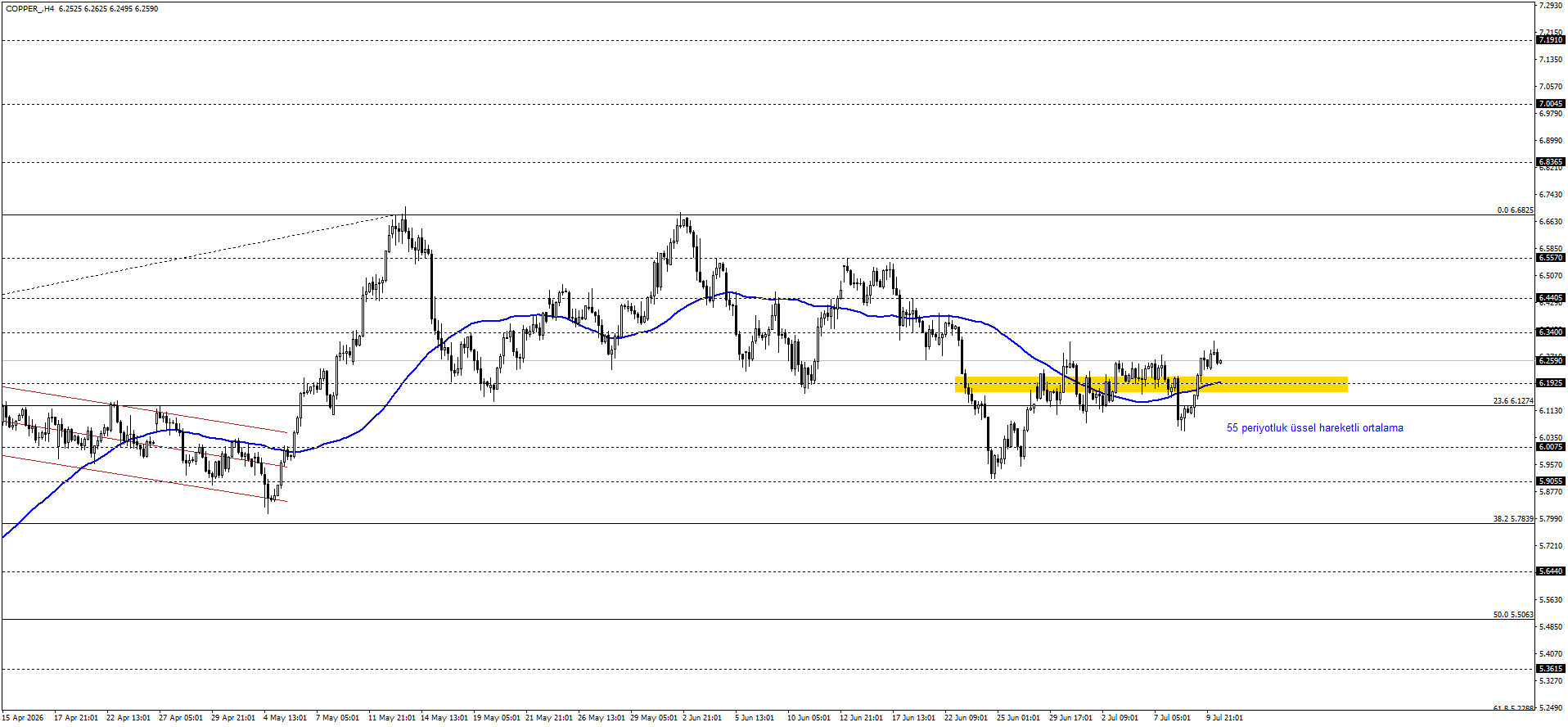The width and height of the screenshot is (1568, 727).
Task: Click the 5.3615 price level tag
Action: tap(1551, 669)
